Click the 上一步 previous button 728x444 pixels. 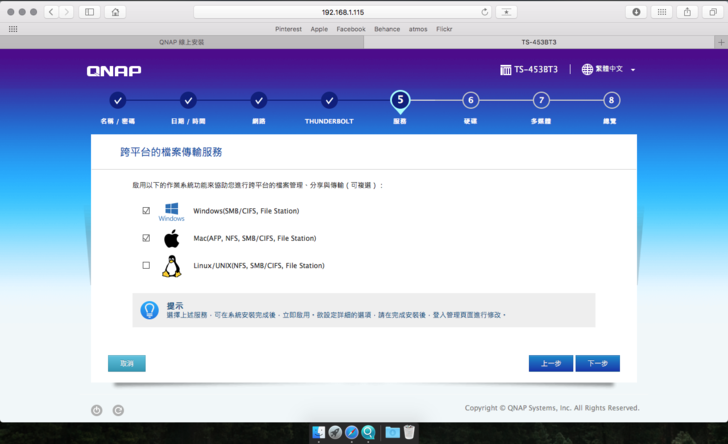(x=551, y=363)
